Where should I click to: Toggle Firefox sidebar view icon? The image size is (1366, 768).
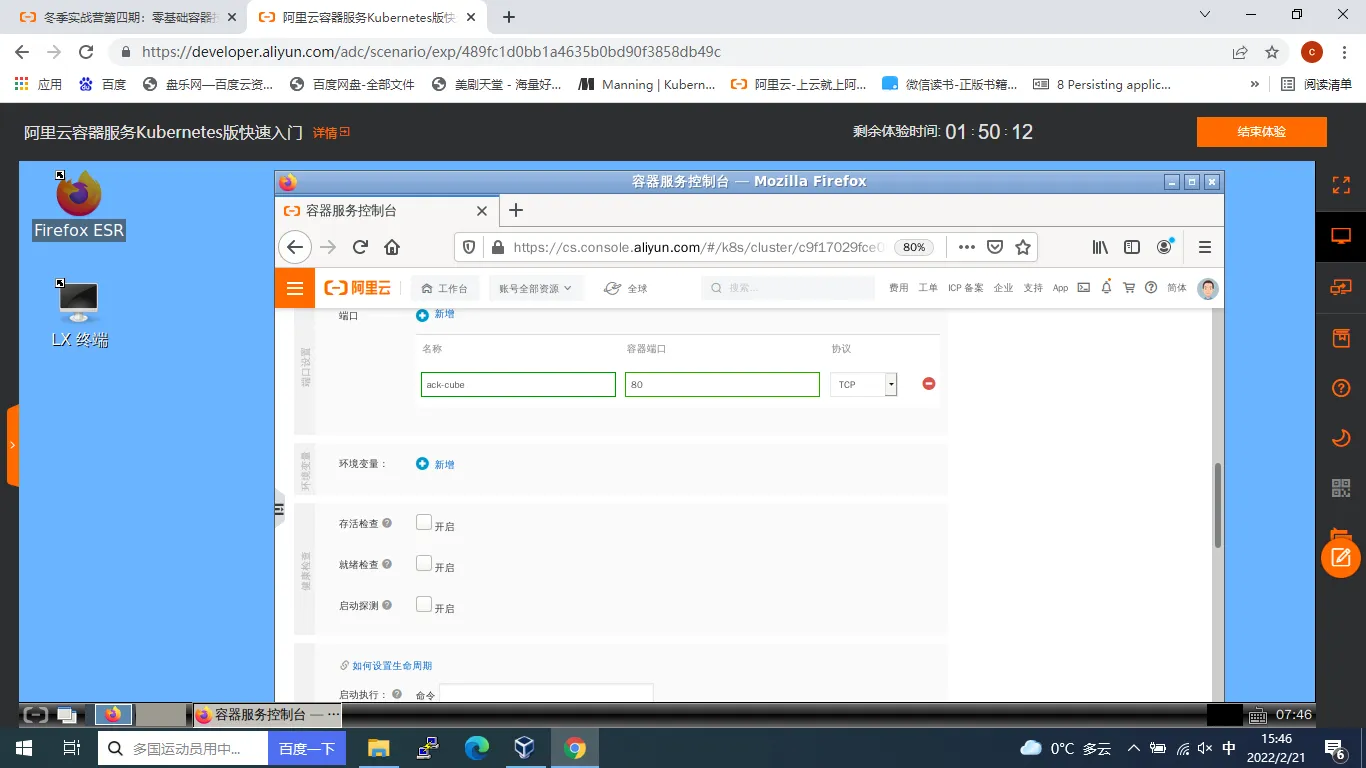1132,247
